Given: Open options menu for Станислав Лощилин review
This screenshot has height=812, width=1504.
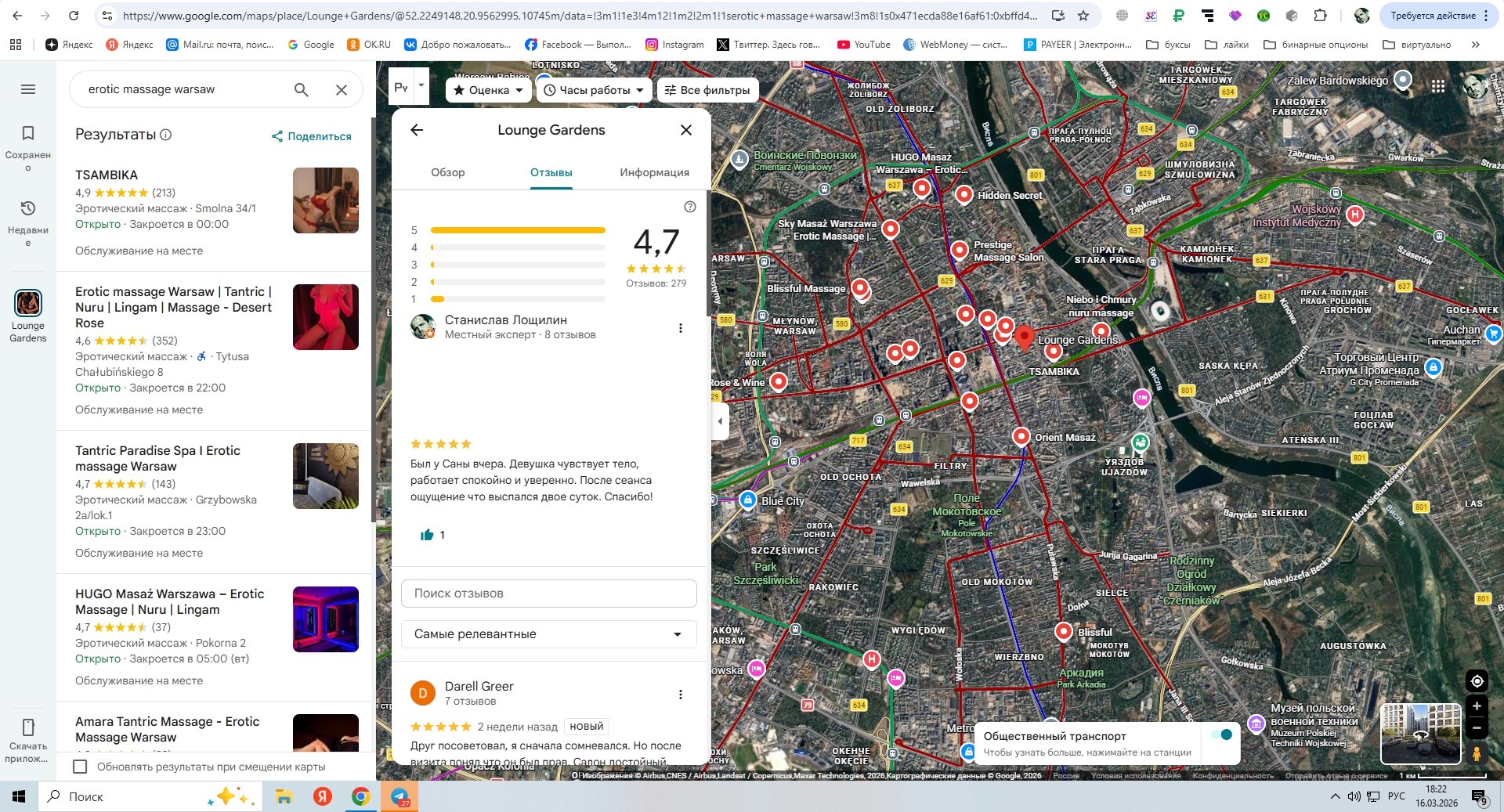Looking at the screenshot, I should coord(680,328).
